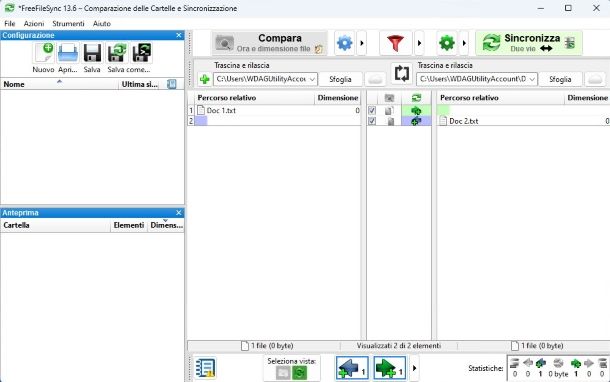Expand the synchronization settings arrow menu
The width and height of the screenshot is (610, 382).
click(464, 43)
